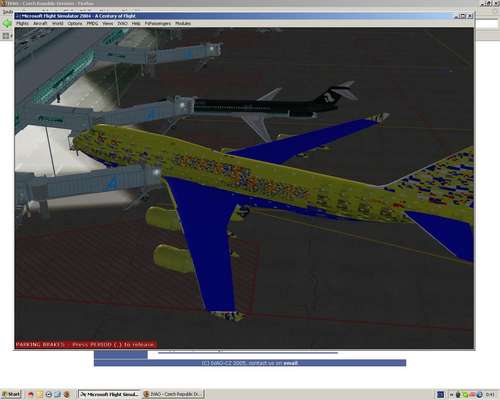
Task: Click the red quick launch icon
Action: coord(31,395)
